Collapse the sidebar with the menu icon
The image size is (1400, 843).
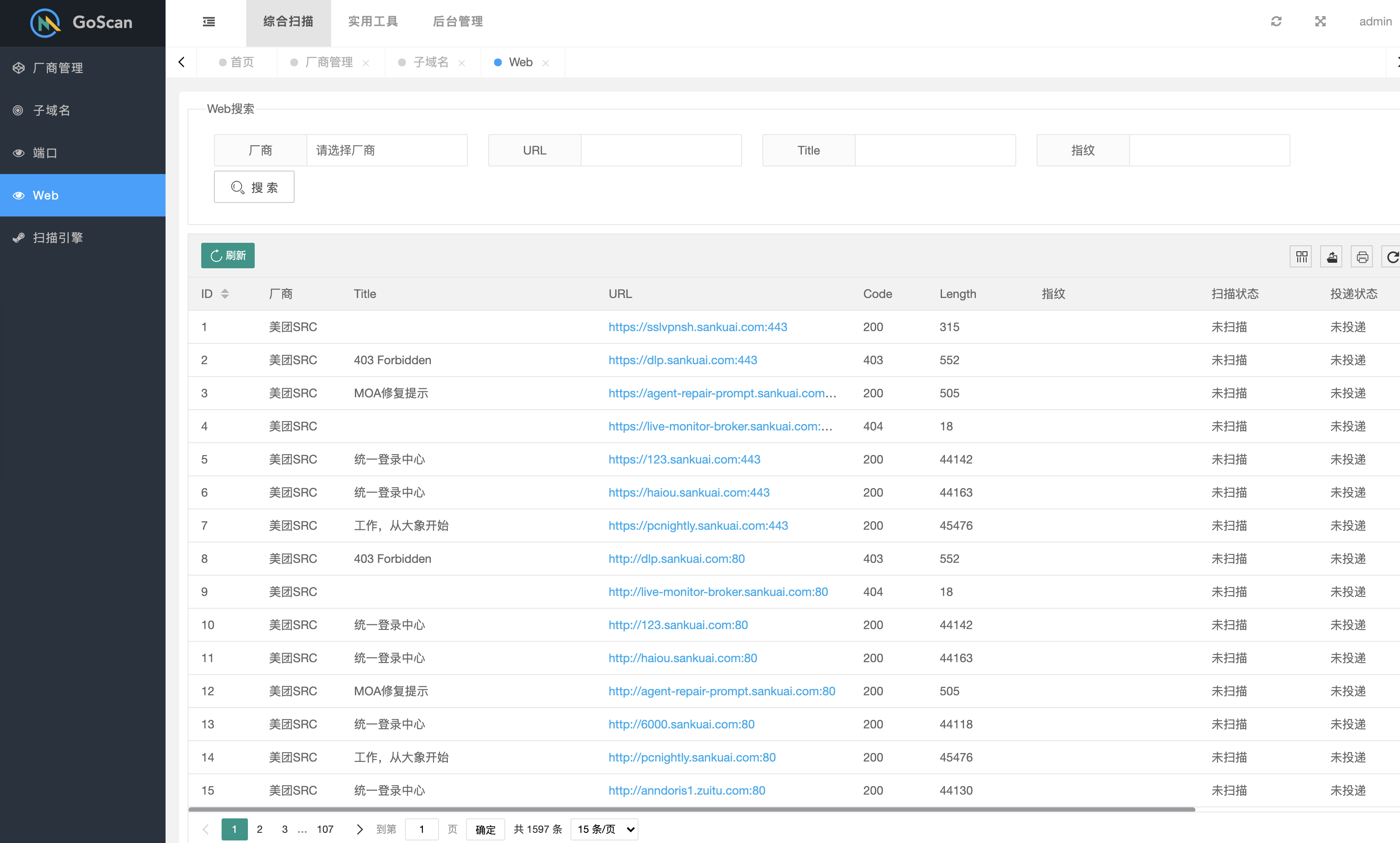(209, 22)
